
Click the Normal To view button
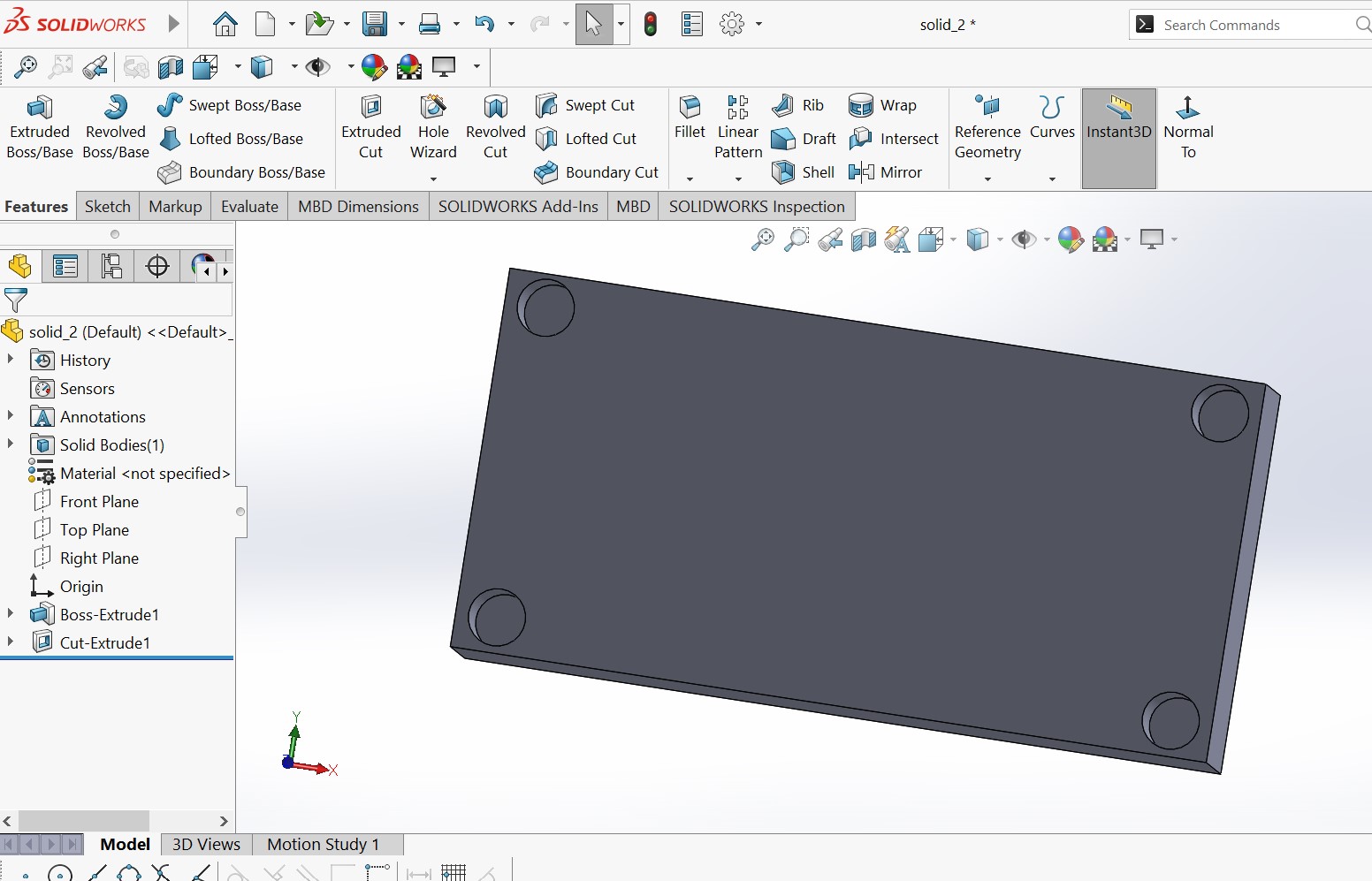point(1188,128)
